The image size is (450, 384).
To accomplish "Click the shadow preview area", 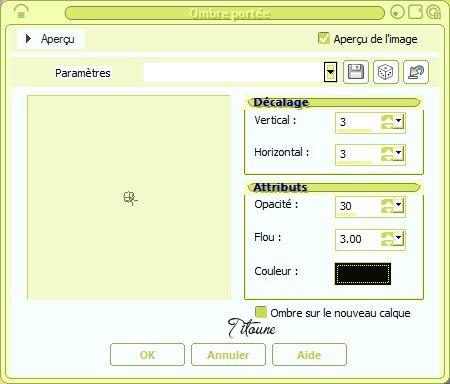I will coord(129,197).
